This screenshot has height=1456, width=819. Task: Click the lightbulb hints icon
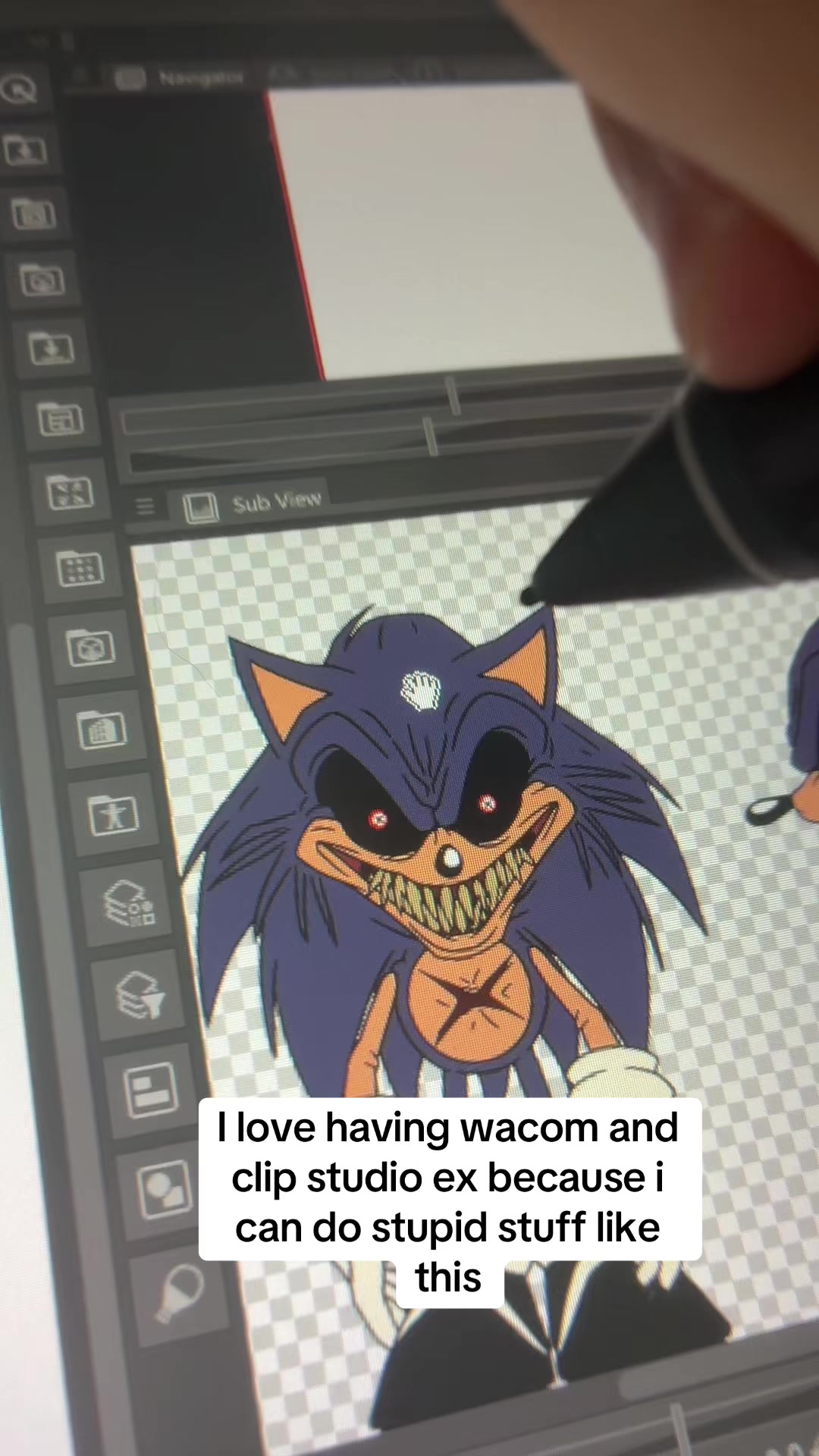[179, 1292]
